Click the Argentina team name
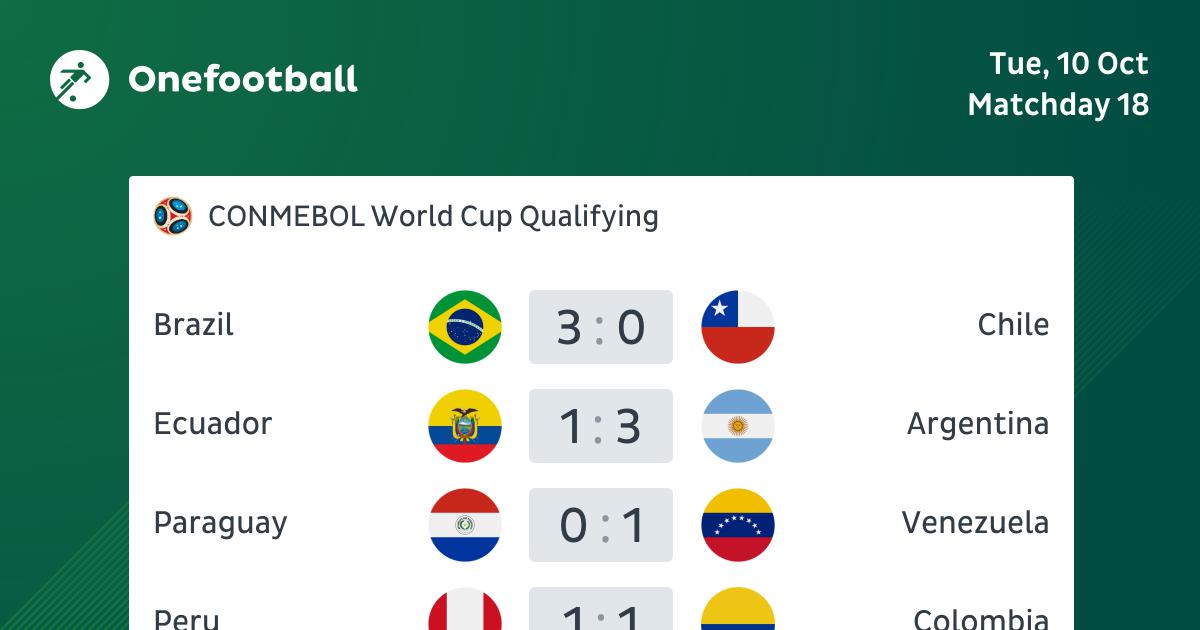The height and width of the screenshot is (630, 1200). pos(978,424)
